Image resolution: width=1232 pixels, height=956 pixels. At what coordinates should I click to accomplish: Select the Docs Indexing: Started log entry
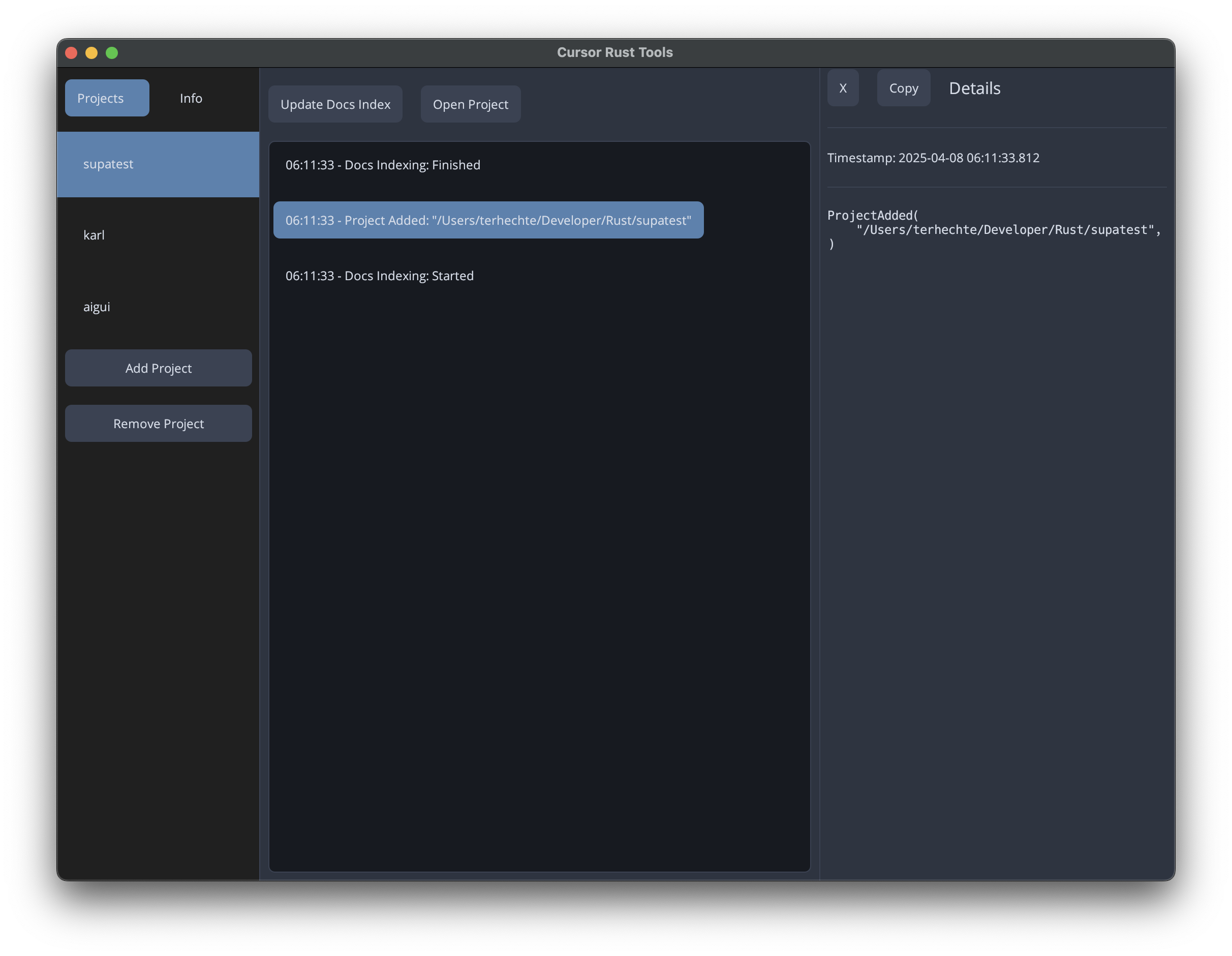[379, 276]
